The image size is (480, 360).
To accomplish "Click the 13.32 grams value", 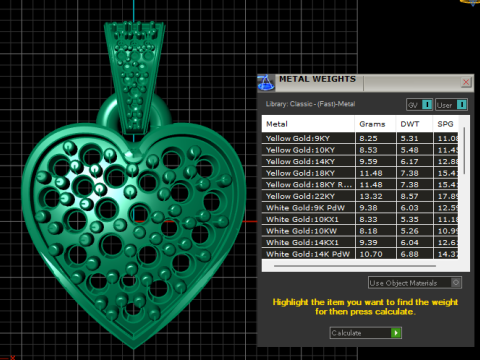I will tap(371, 196).
